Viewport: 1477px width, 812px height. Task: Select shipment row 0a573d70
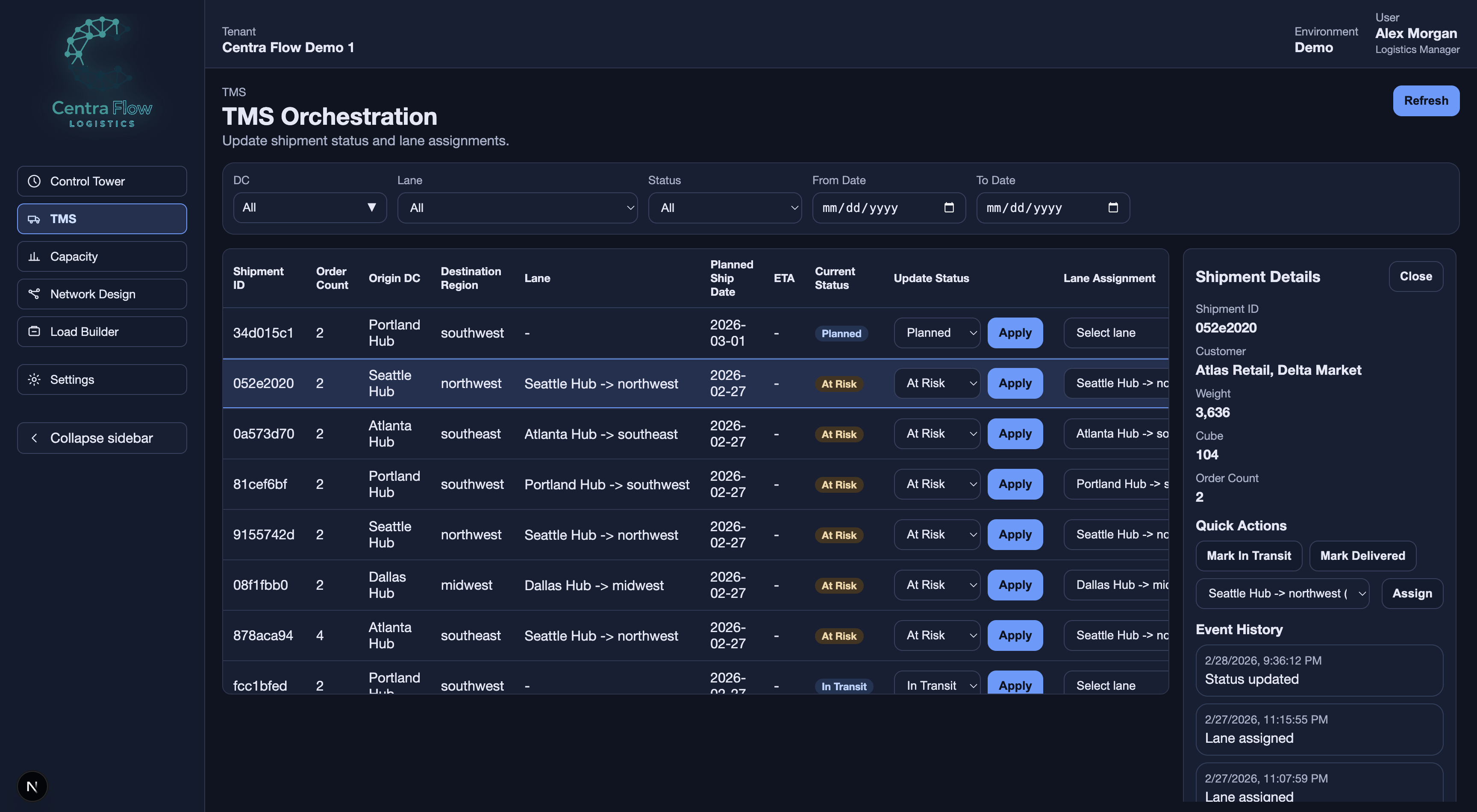click(263, 434)
